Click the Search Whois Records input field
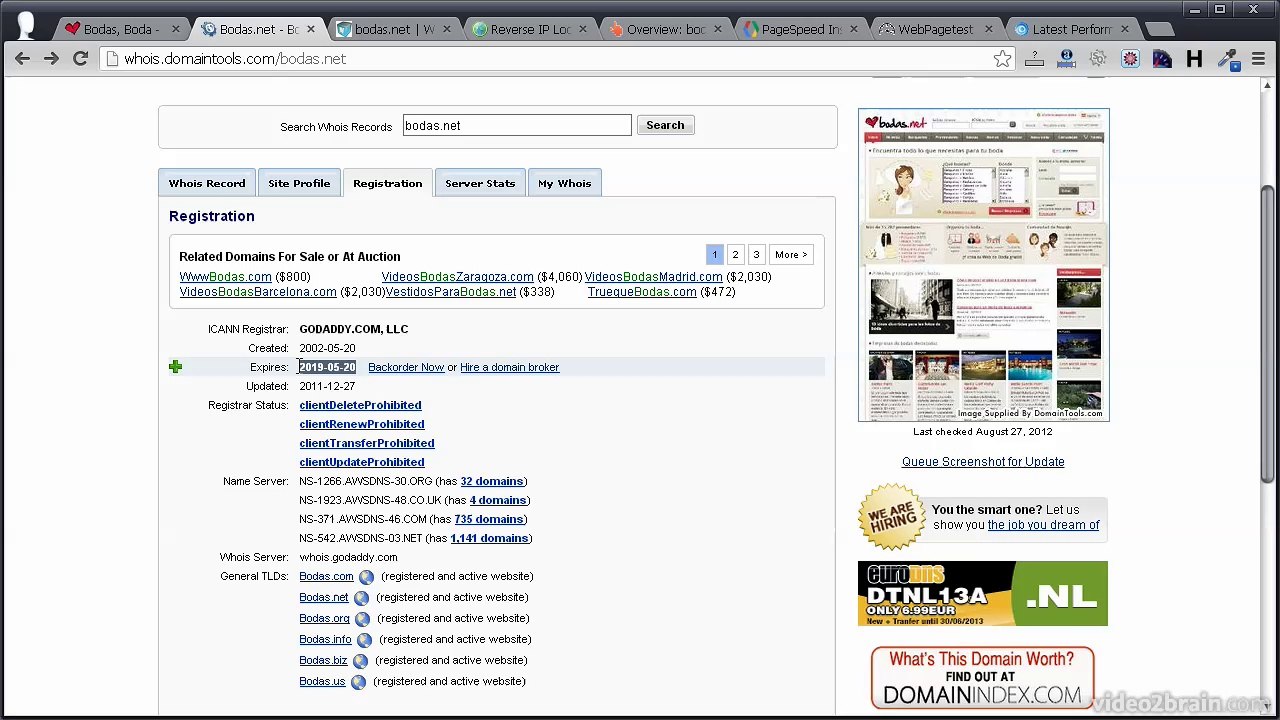This screenshot has width=1280, height=720. click(x=517, y=126)
